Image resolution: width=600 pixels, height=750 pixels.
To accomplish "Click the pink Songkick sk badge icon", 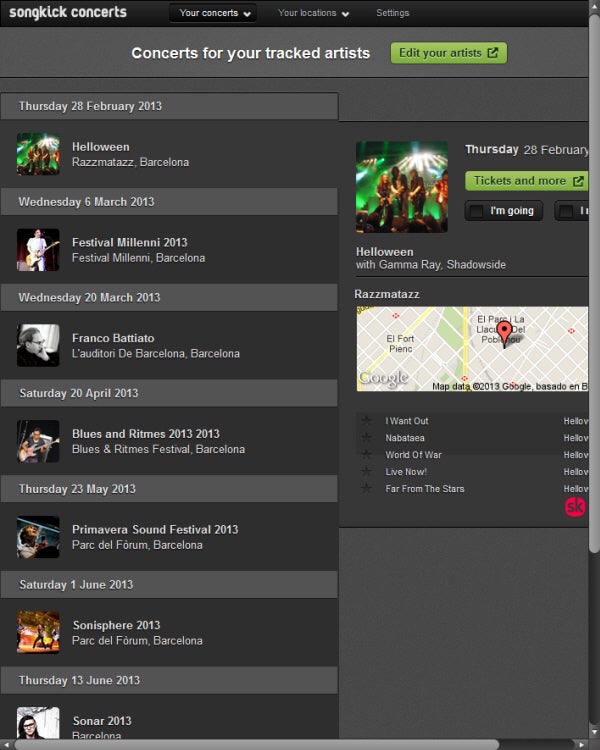I will tap(575, 507).
